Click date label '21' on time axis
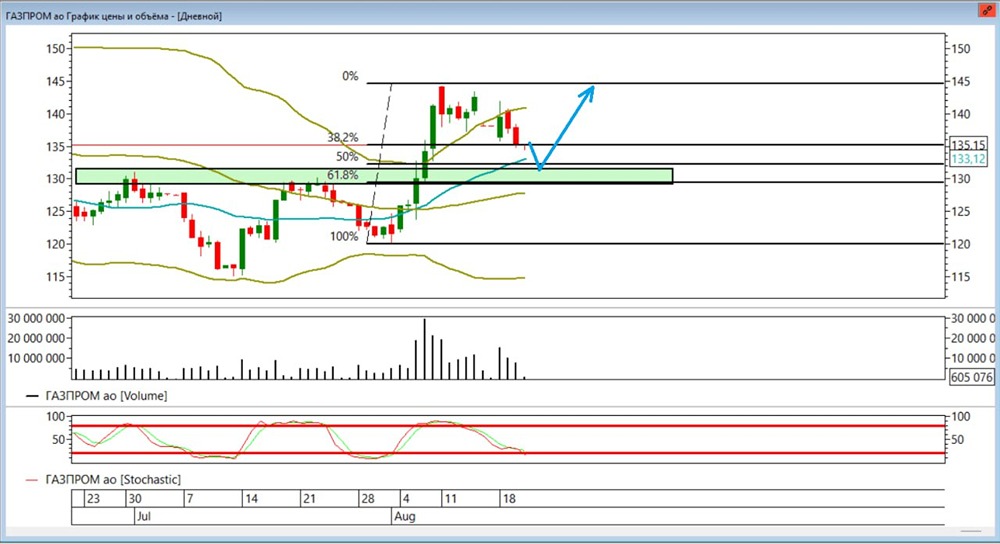 click(309, 499)
